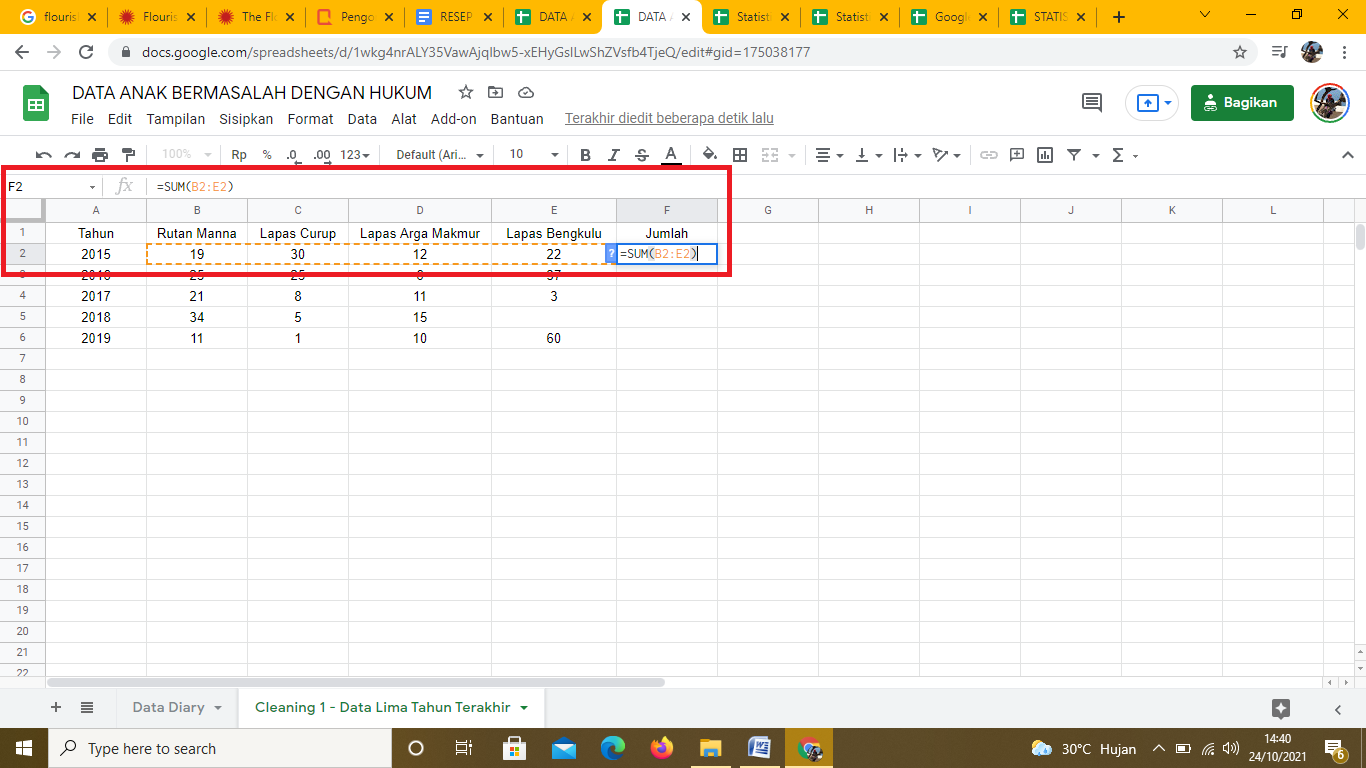Toggle bold formatting
Image resolution: width=1366 pixels, height=768 pixels.
click(x=586, y=155)
